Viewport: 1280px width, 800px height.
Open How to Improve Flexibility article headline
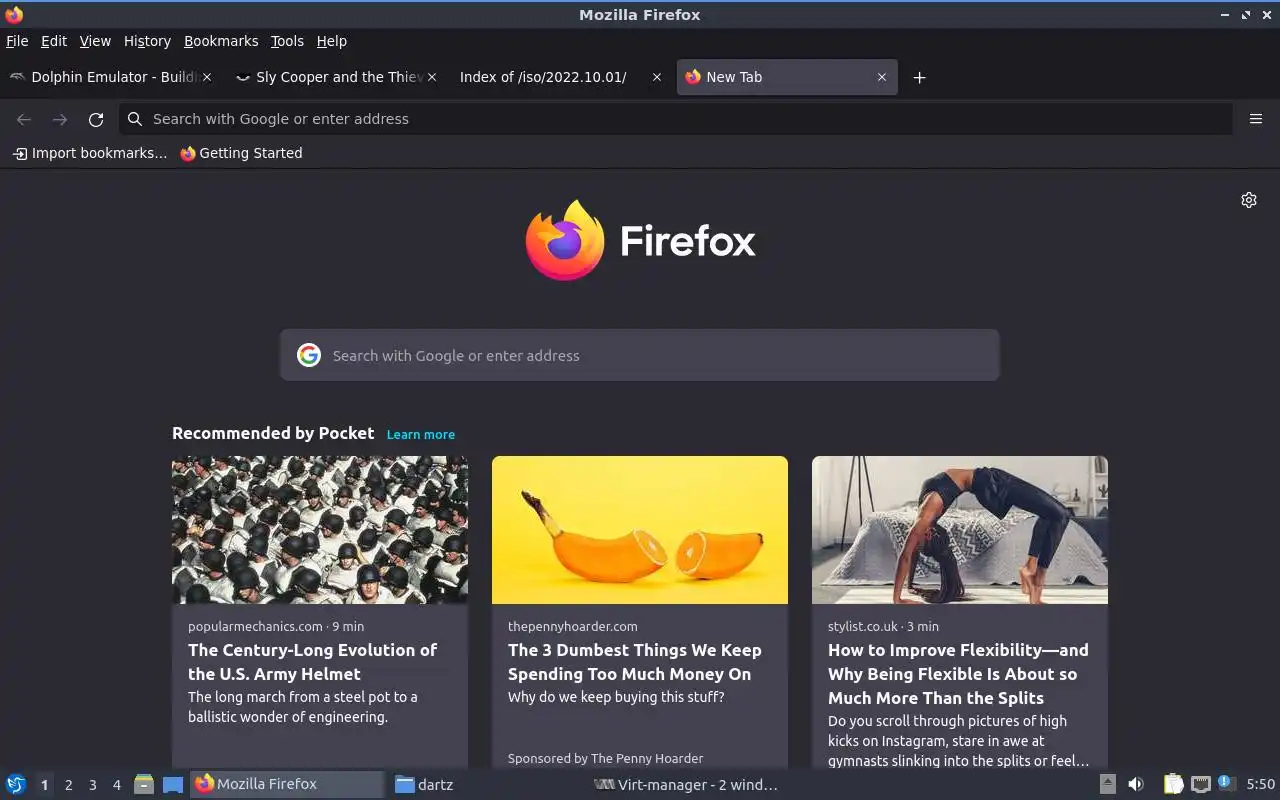point(958,674)
